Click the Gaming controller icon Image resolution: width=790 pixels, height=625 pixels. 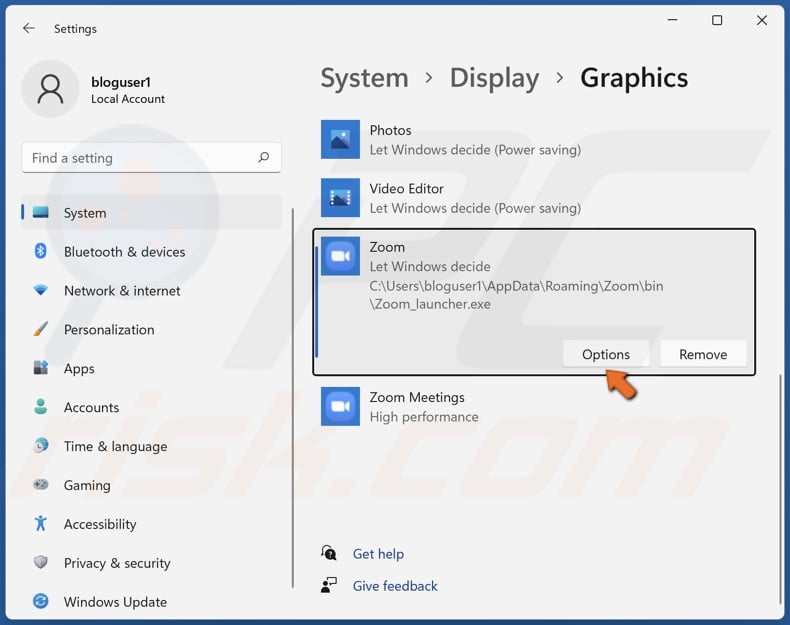(41, 484)
